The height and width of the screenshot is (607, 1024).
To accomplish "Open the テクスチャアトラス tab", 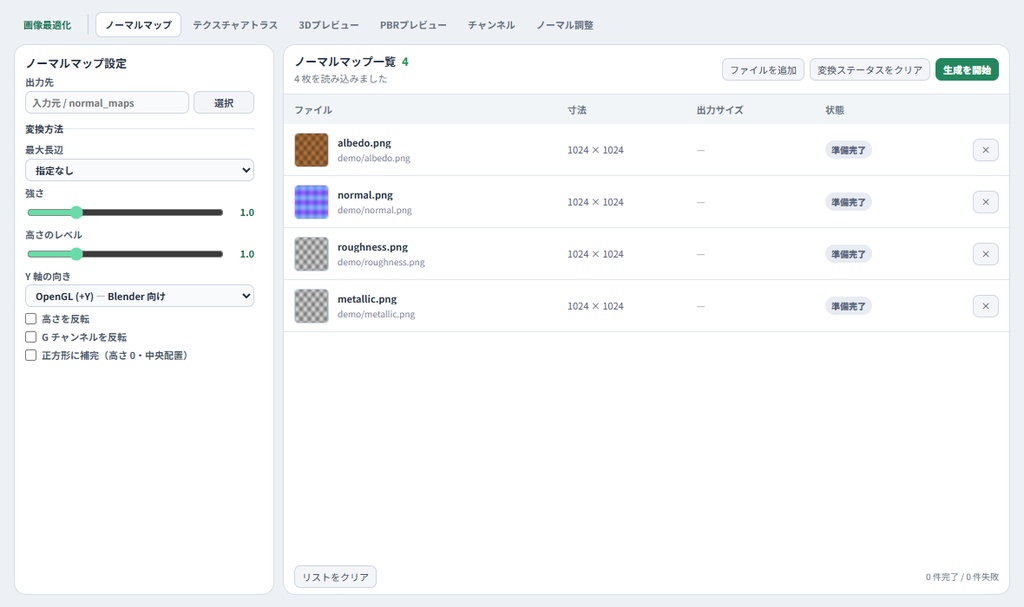I will (x=235, y=25).
